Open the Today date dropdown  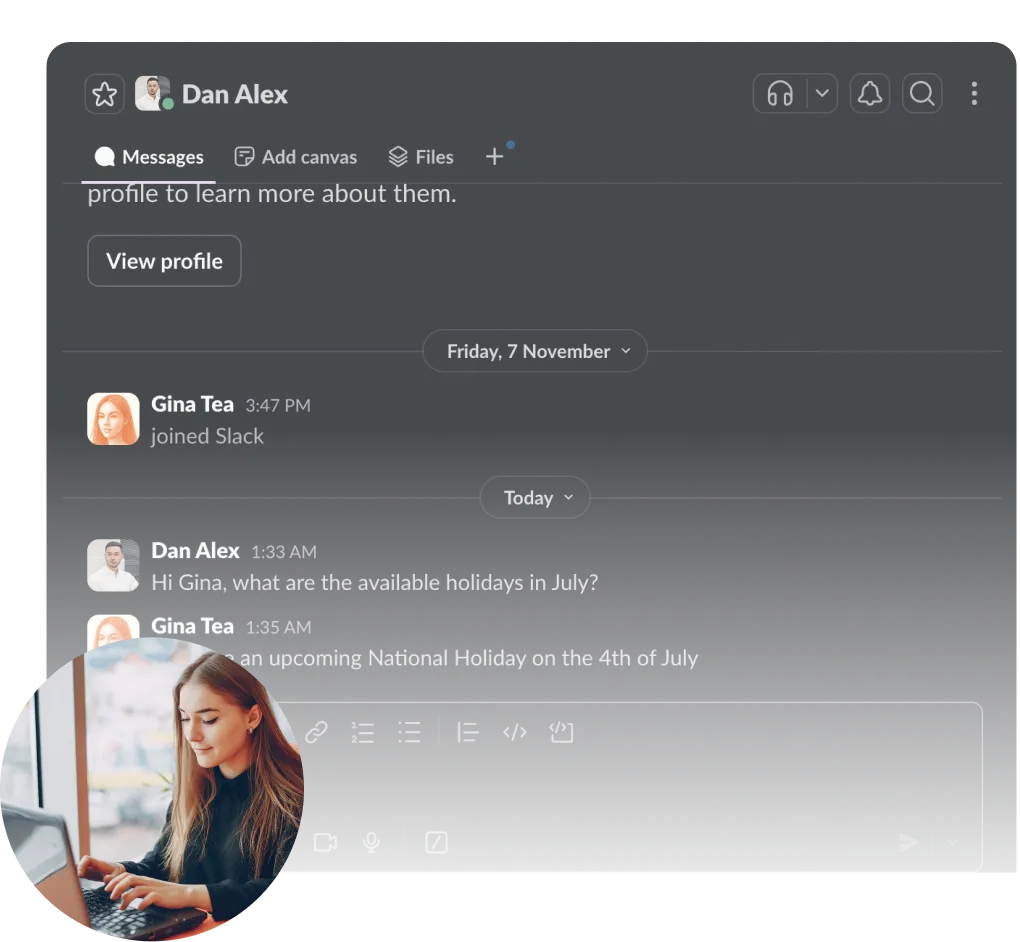click(535, 498)
